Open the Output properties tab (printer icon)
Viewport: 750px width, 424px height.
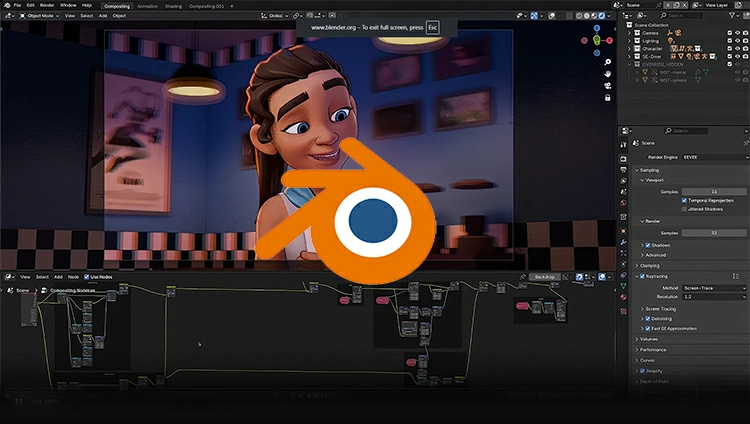pyautogui.click(x=623, y=170)
